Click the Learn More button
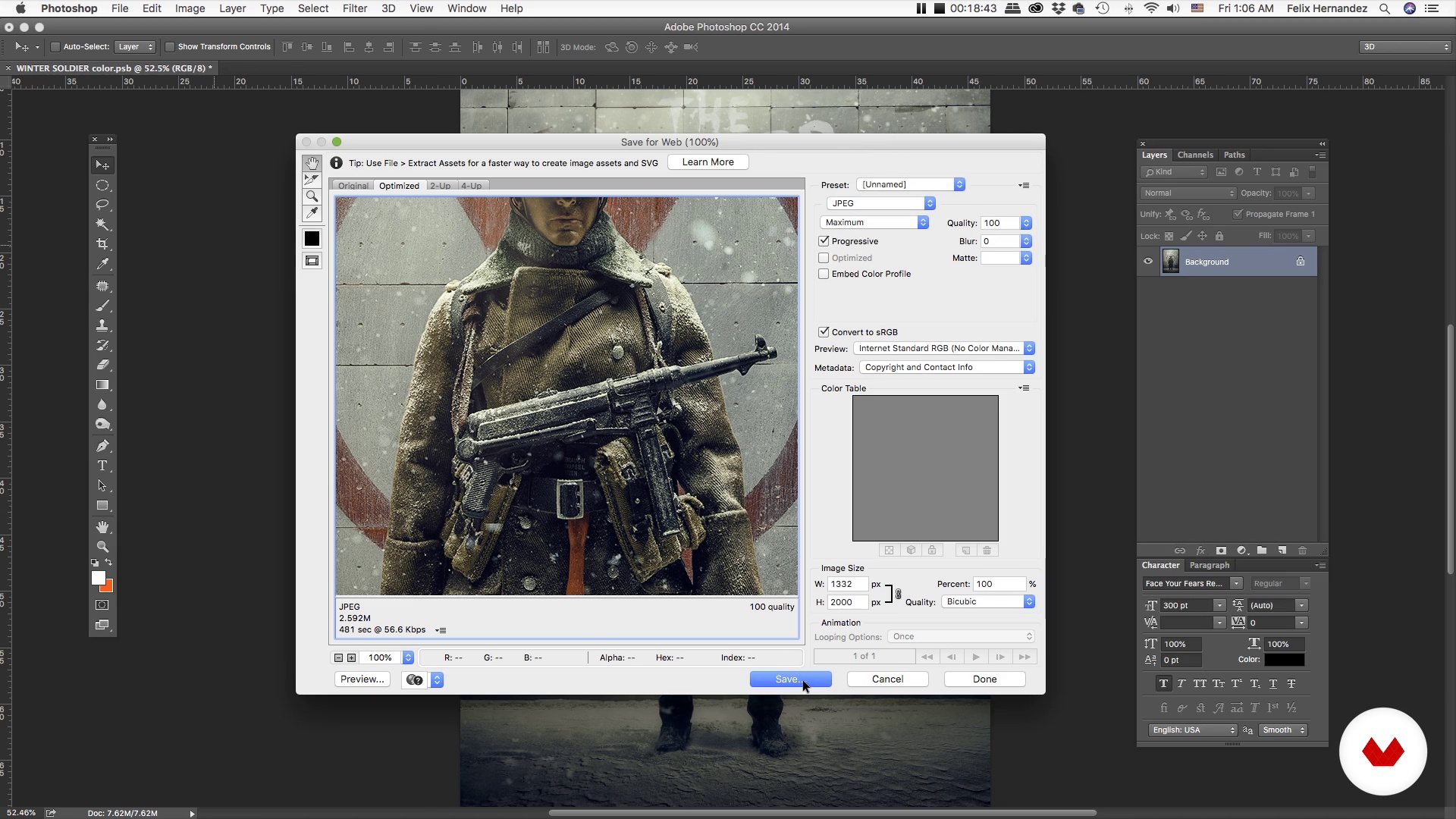The height and width of the screenshot is (819, 1456). [x=708, y=162]
